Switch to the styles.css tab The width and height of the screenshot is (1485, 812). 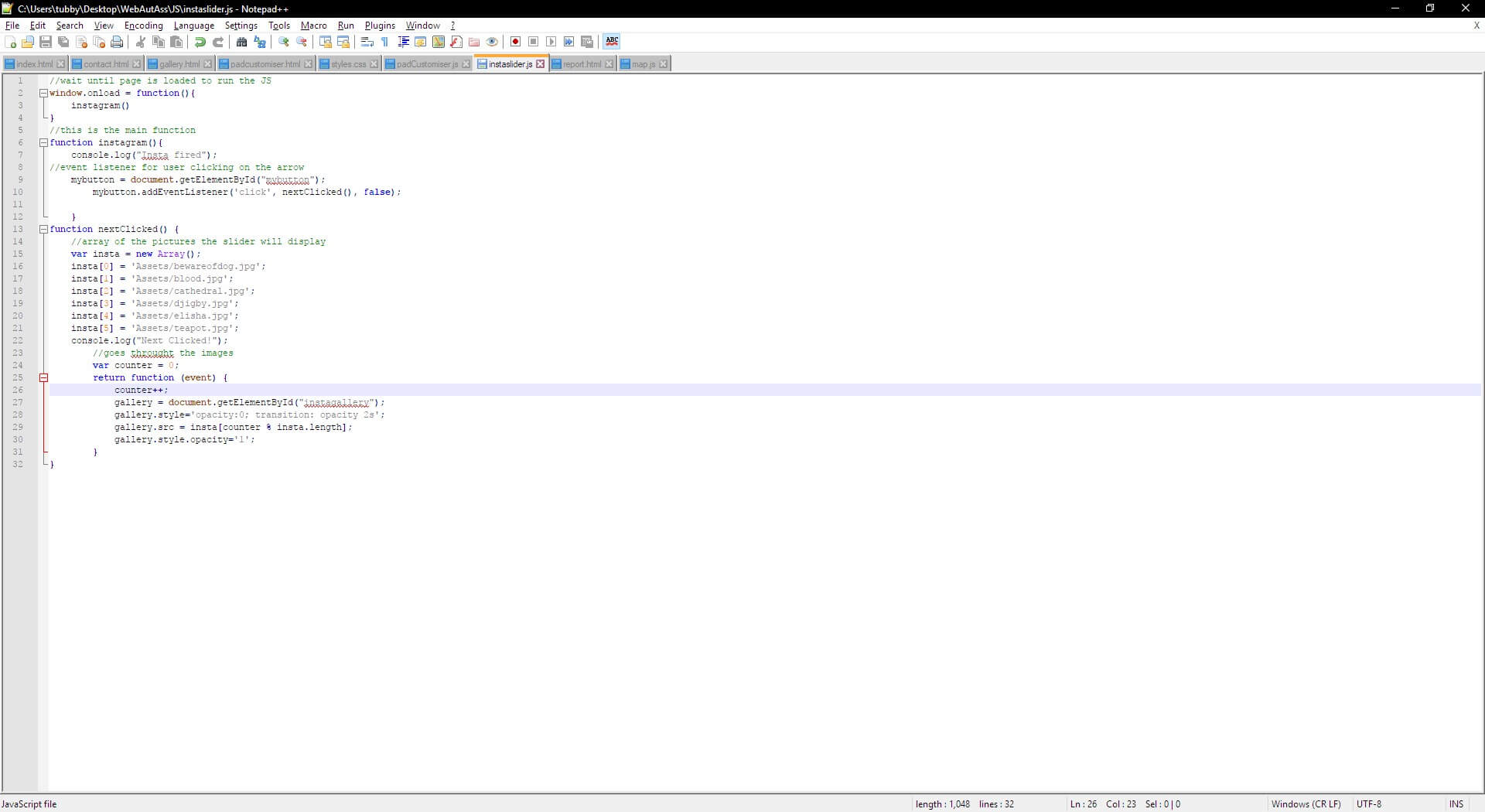point(348,64)
